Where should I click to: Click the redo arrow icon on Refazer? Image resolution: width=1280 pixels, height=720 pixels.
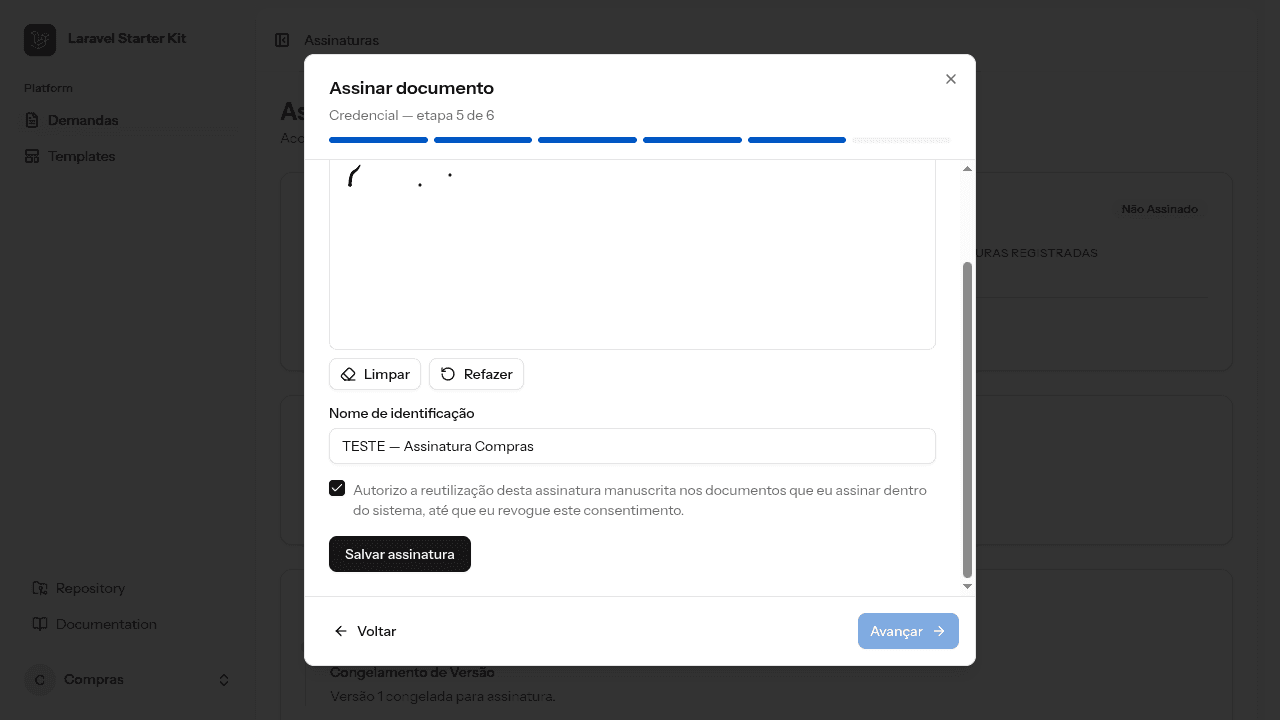point(448,374)
